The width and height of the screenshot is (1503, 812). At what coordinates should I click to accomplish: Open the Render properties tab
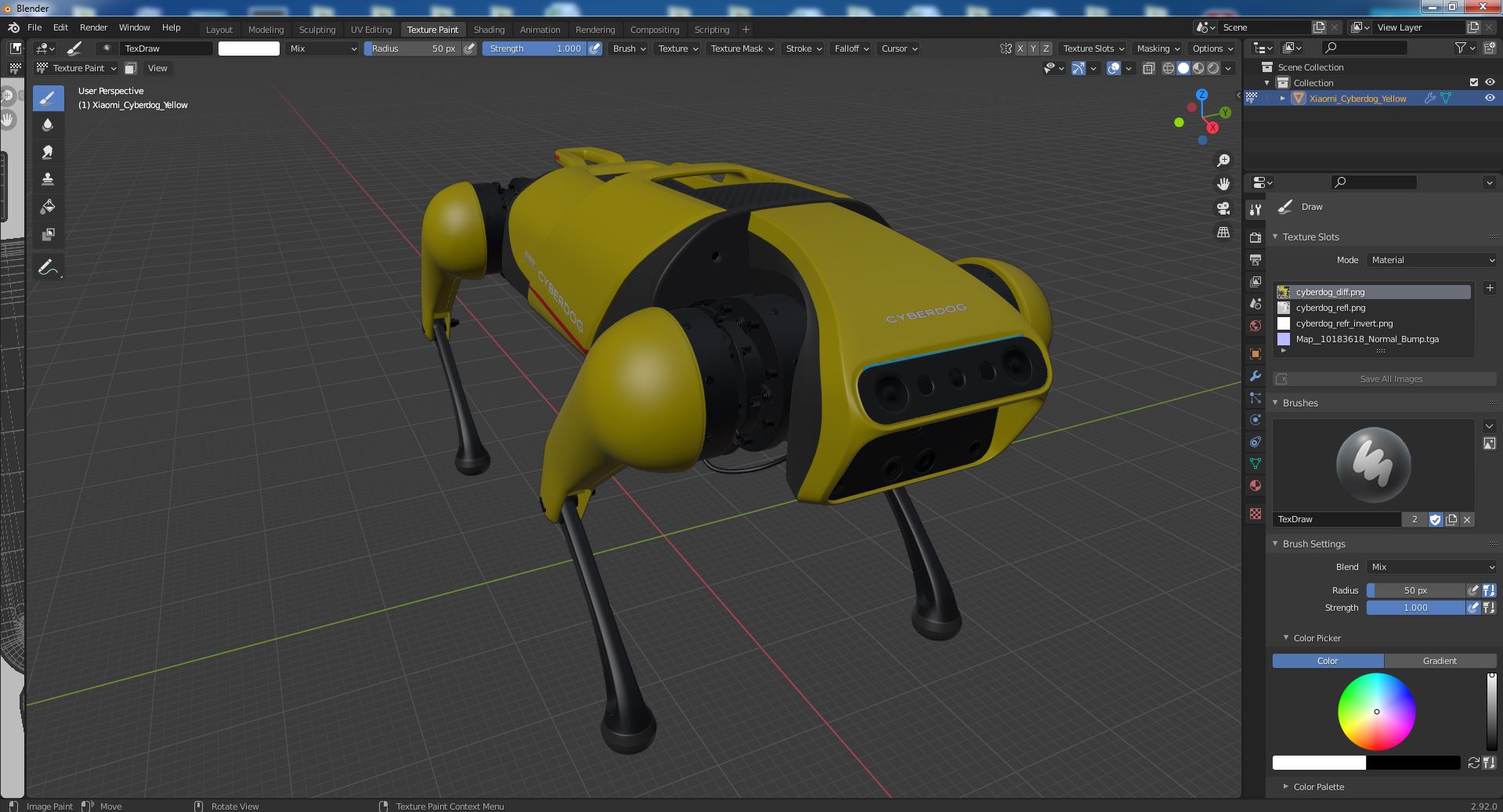click(x=1256, y=237)
